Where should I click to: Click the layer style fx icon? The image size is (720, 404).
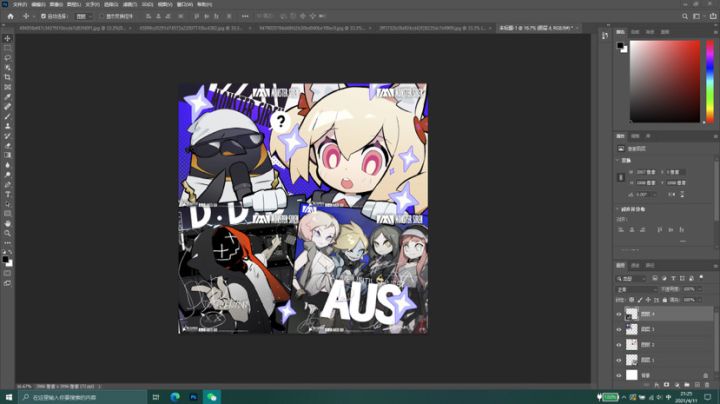(657, 385)
